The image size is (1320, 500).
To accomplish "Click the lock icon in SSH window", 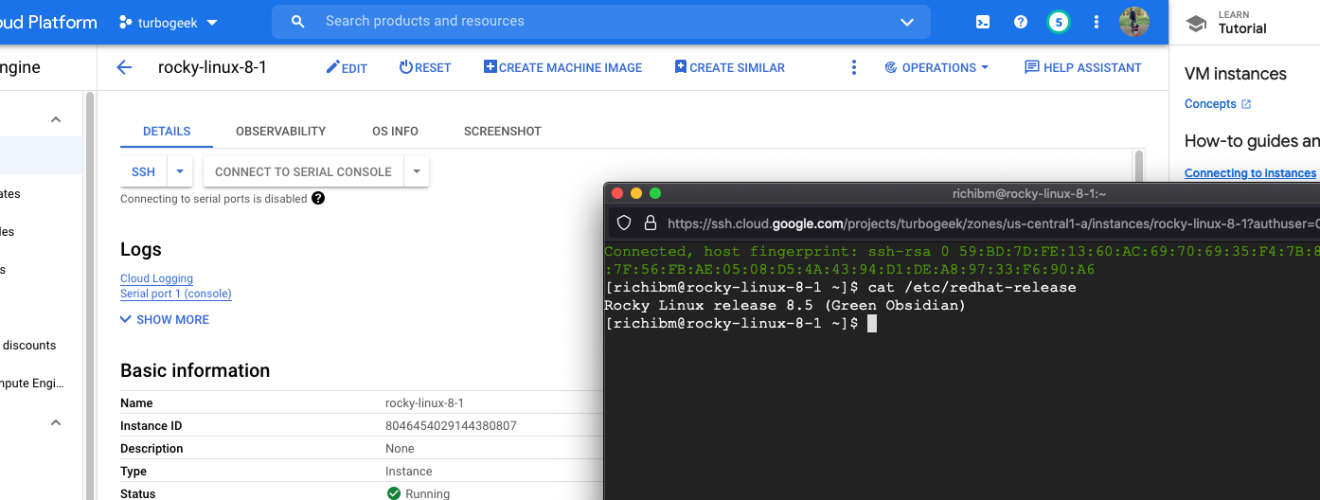I will click(650, 224).
